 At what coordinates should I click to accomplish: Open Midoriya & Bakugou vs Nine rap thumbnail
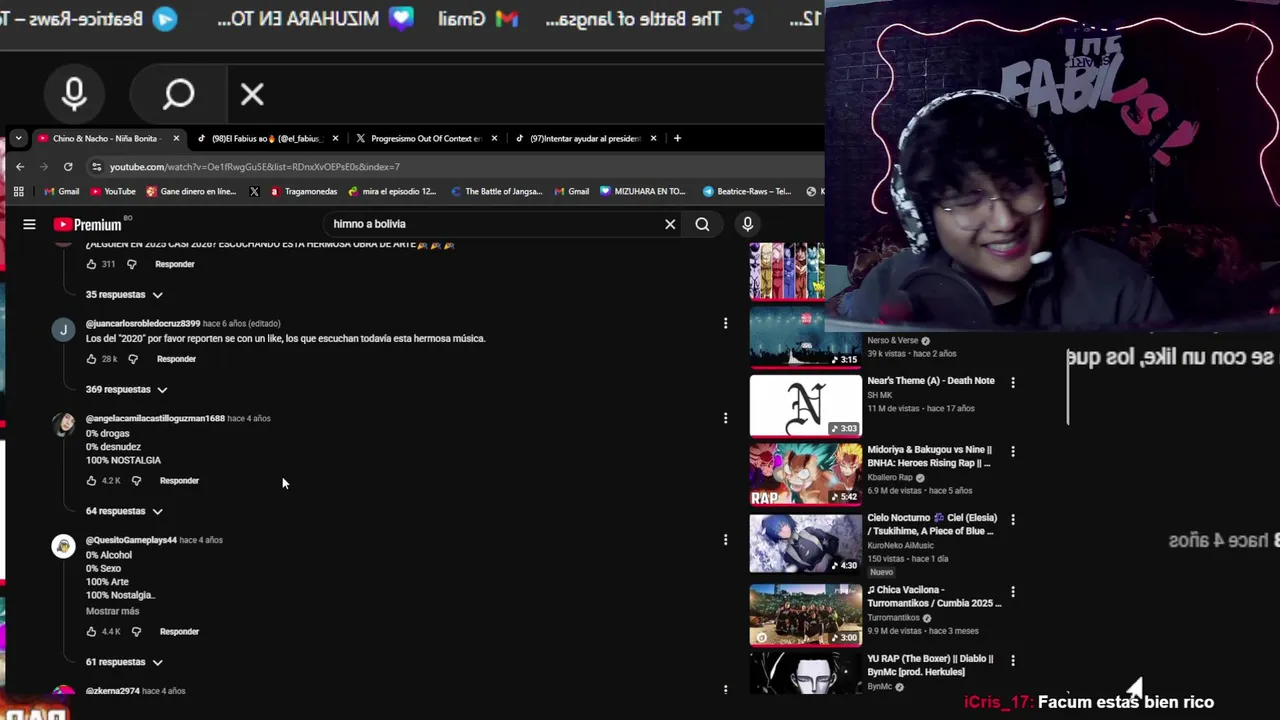[x=805, y=474]
